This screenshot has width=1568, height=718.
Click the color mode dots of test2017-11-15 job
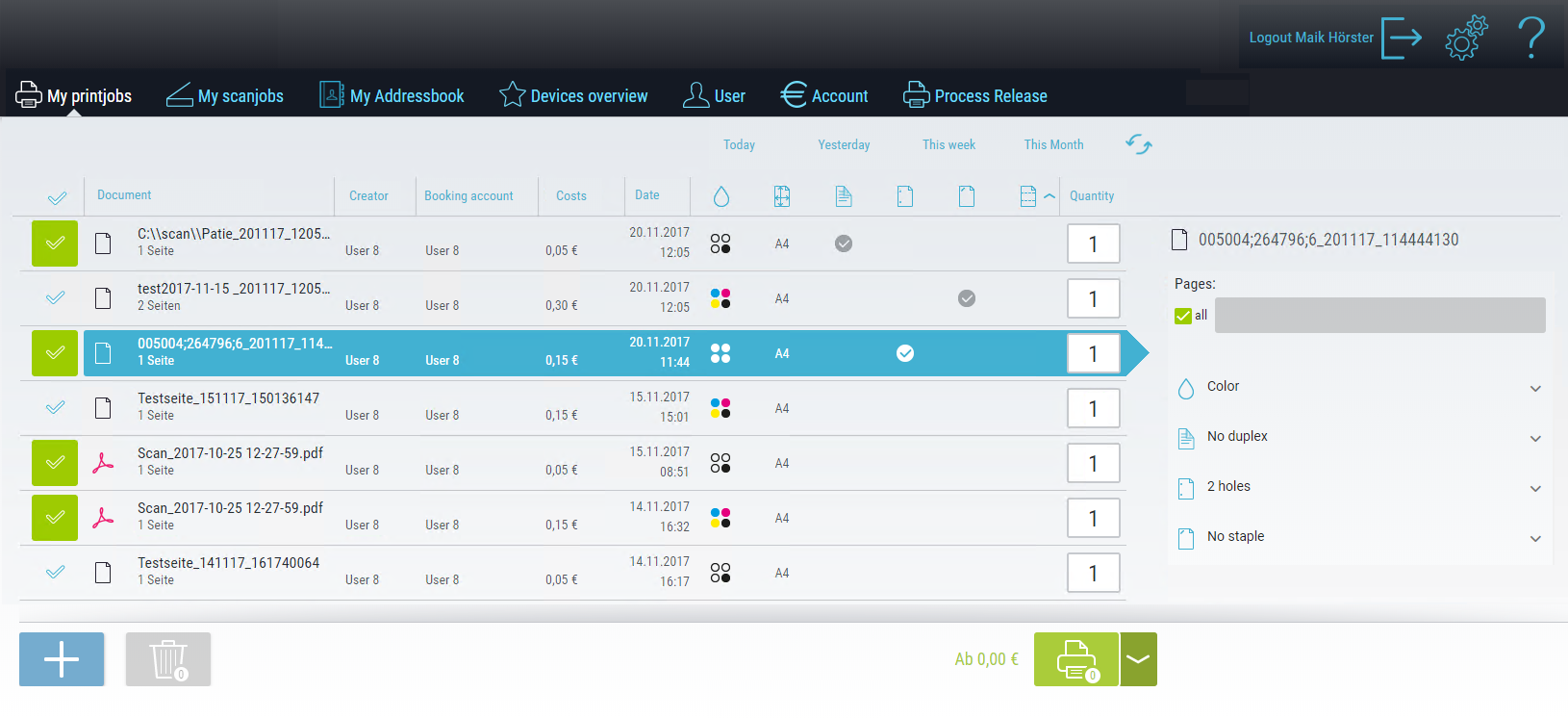721,298
